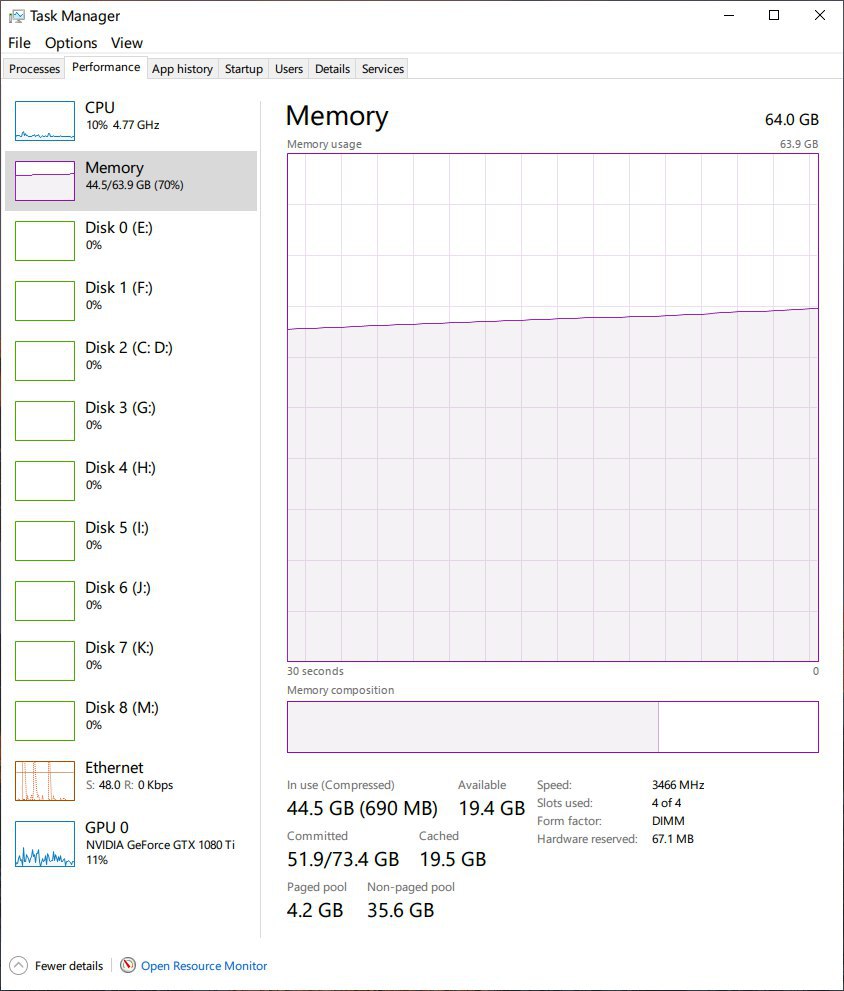Collapse view with Fewer details arrow
This screenshot has height=991, width=844.
tap(19, 966)
